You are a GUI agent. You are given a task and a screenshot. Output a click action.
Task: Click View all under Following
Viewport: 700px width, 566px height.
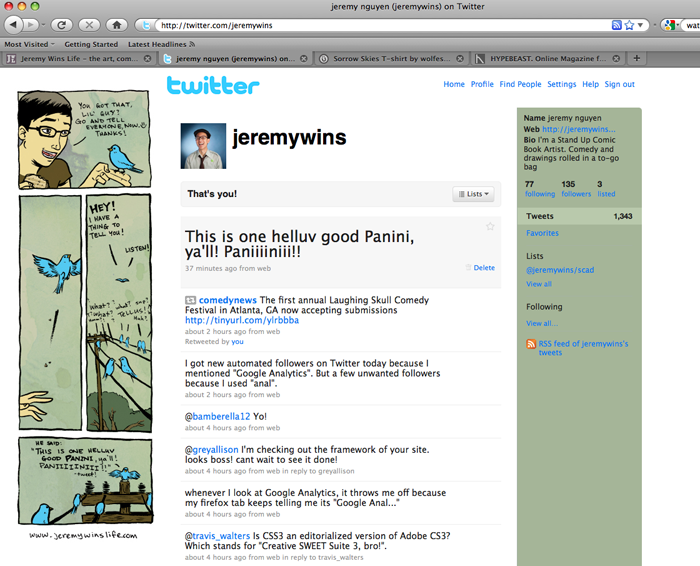(x=542, y=323)
